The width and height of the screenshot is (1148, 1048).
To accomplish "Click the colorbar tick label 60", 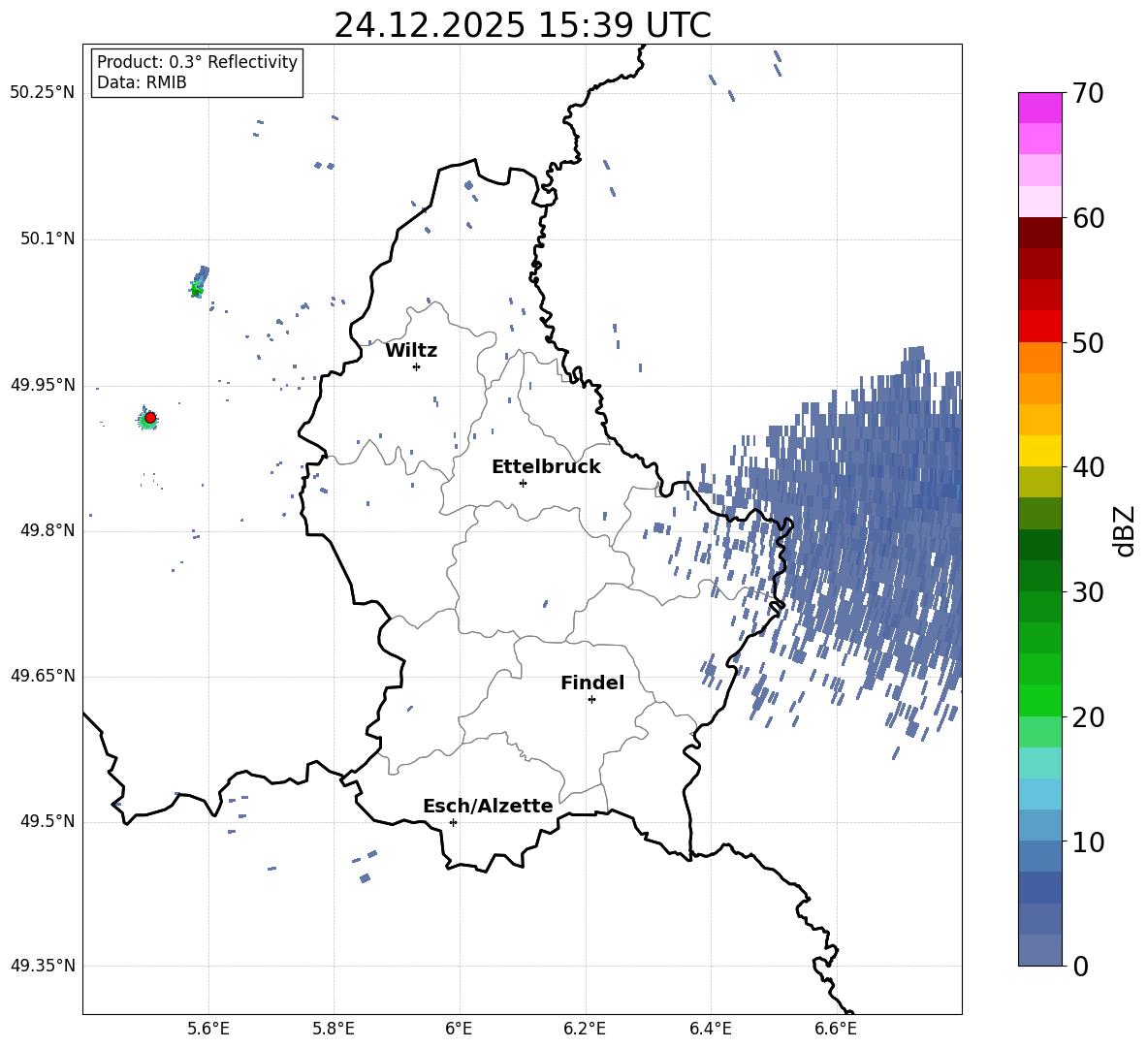I will tap(1089, 218).
